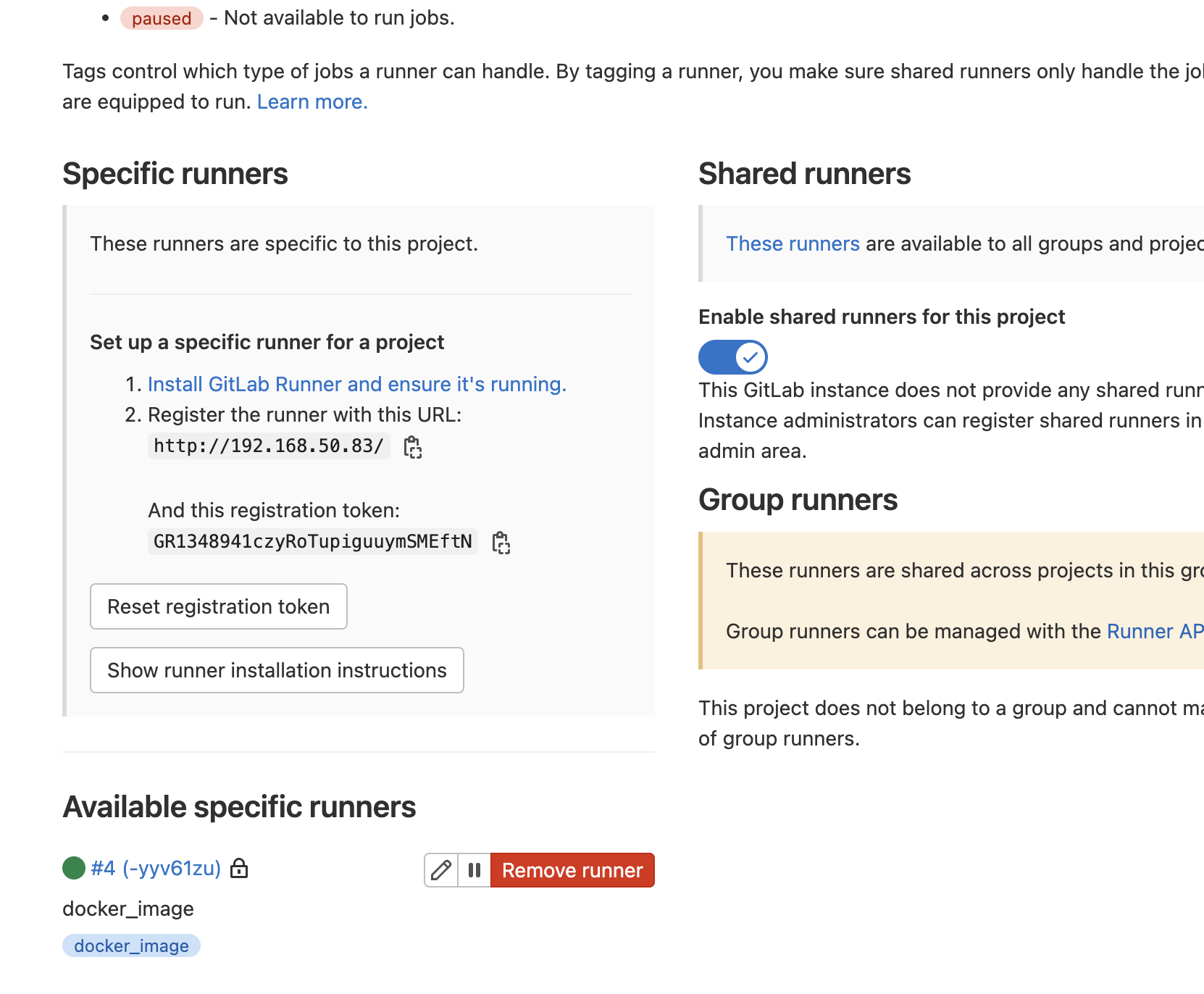The width and height of the screenshot is (1204, 994).
Task: Click the paused status badge
Action: pos(162,18)
